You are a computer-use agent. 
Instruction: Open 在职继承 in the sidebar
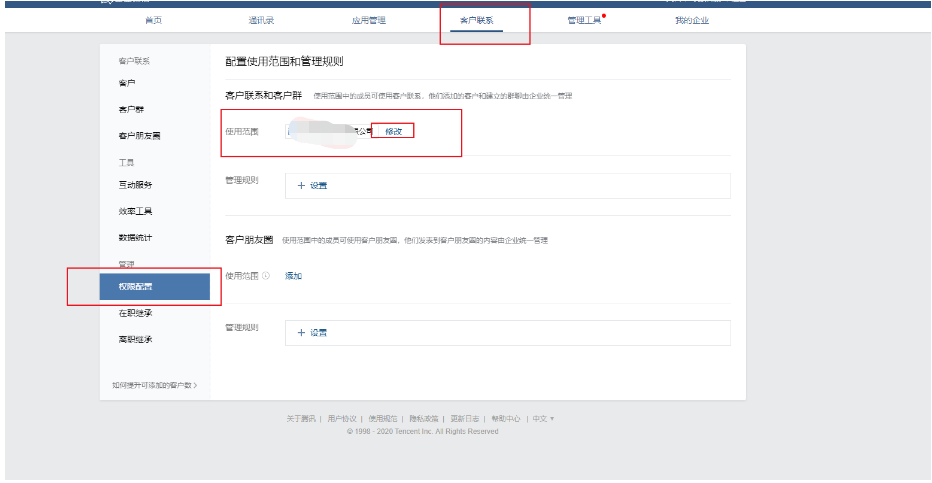click(135, 312)
